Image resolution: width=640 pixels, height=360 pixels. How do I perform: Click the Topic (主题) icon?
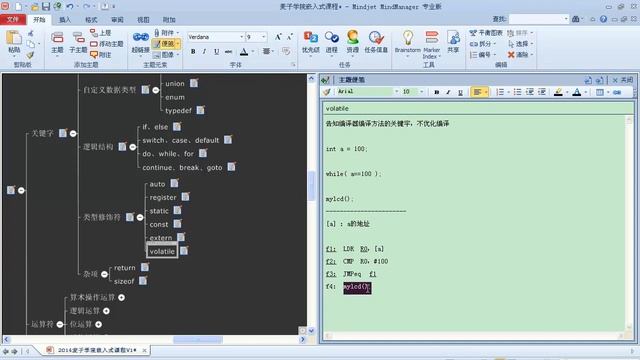(57, 38)
